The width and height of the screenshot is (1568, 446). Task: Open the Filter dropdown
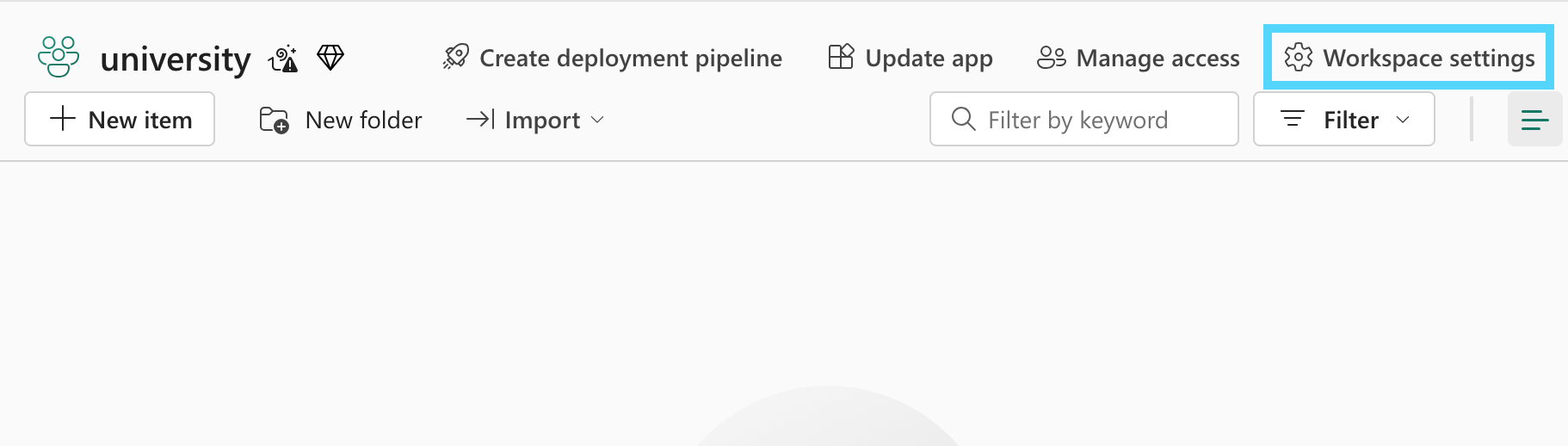[1343, 120]
